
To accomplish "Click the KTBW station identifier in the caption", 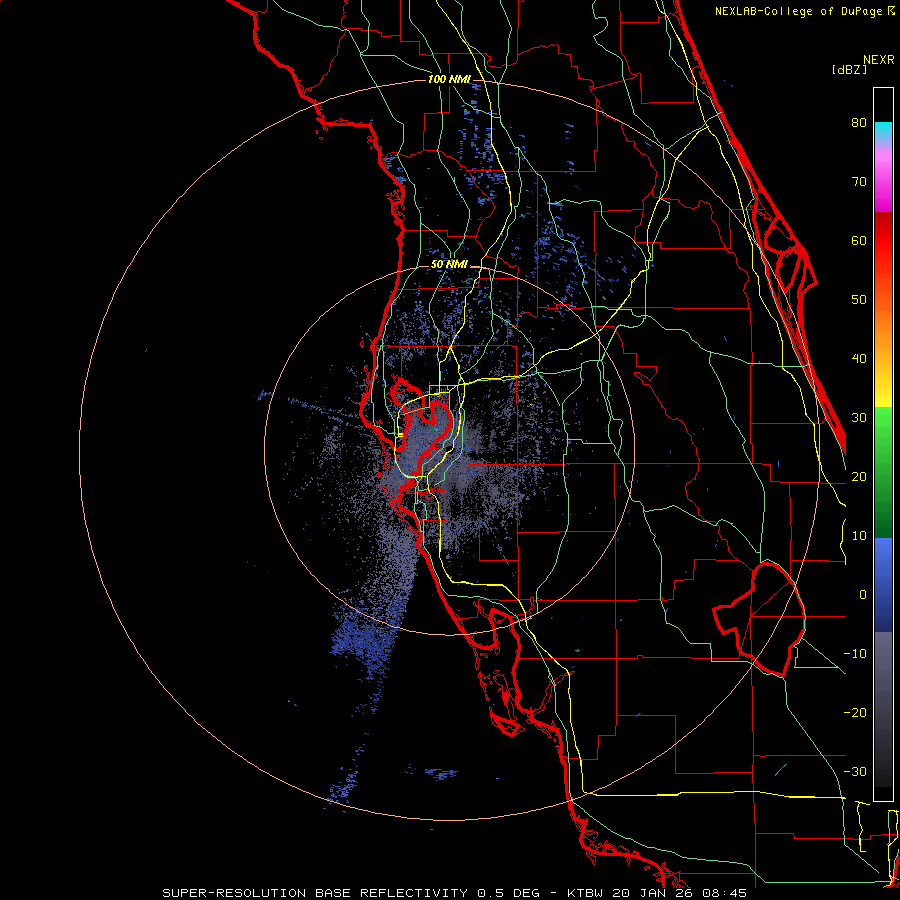I will [x=587, y=893].
